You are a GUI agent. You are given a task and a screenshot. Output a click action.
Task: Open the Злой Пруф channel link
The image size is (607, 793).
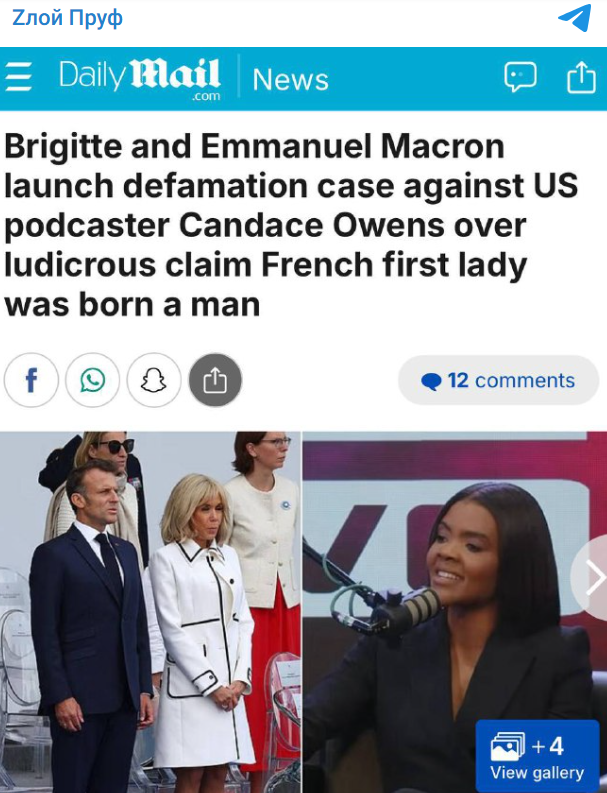(67, 18)
